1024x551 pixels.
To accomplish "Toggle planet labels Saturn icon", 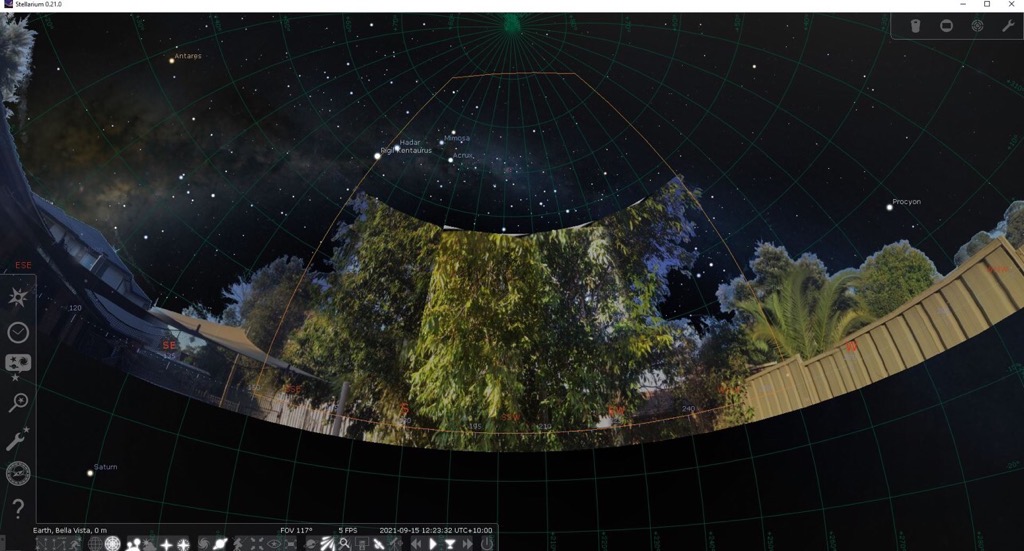I will click(220, 543).
